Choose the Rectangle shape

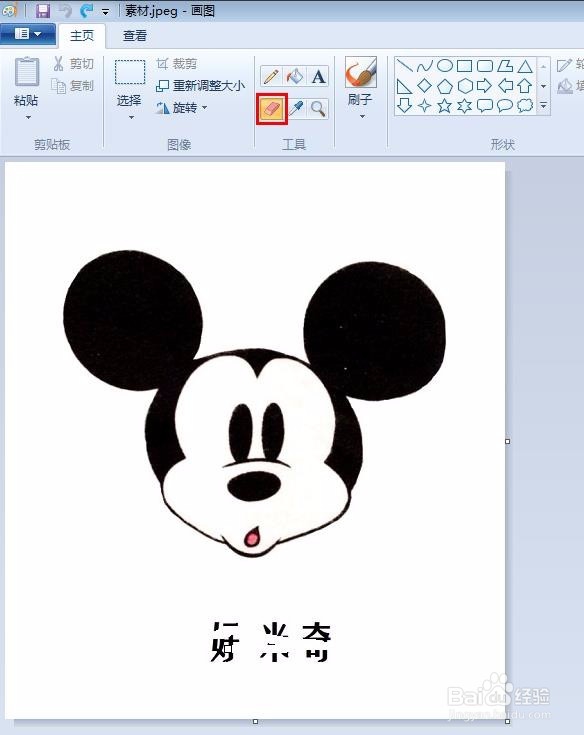click(x=464, y=66)
